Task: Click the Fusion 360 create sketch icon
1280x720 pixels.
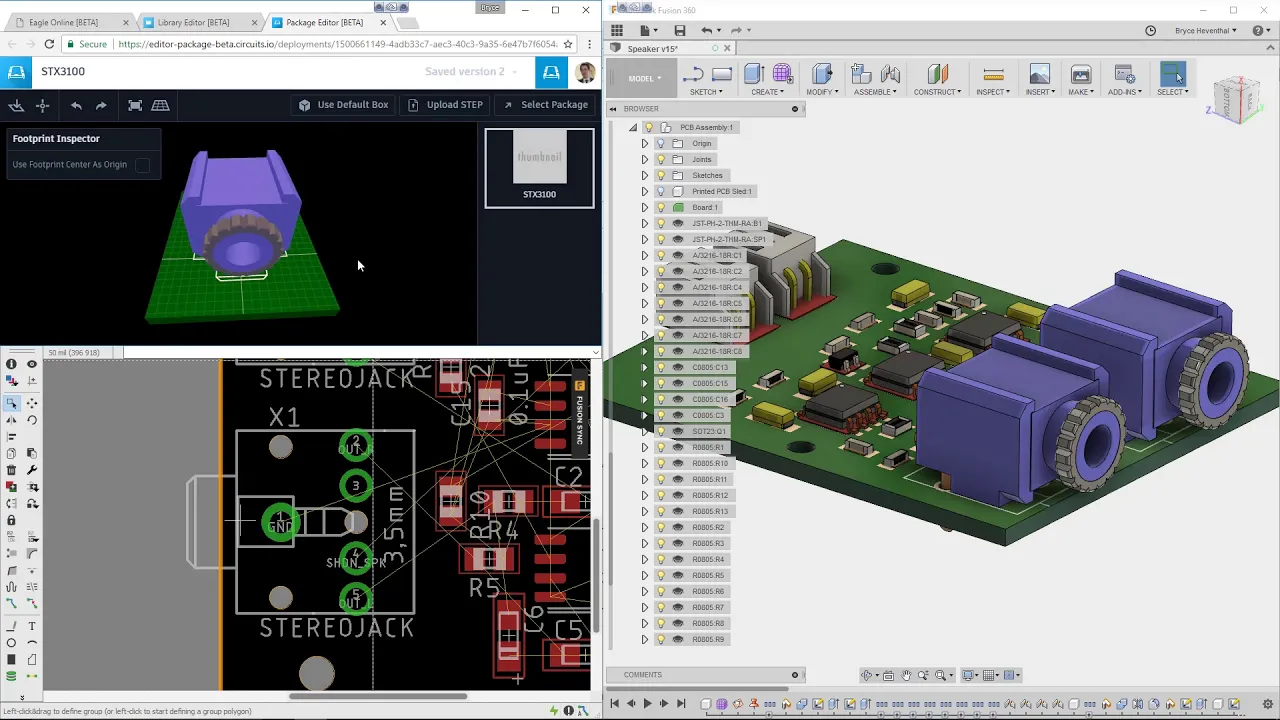Action: pos(693,75)
